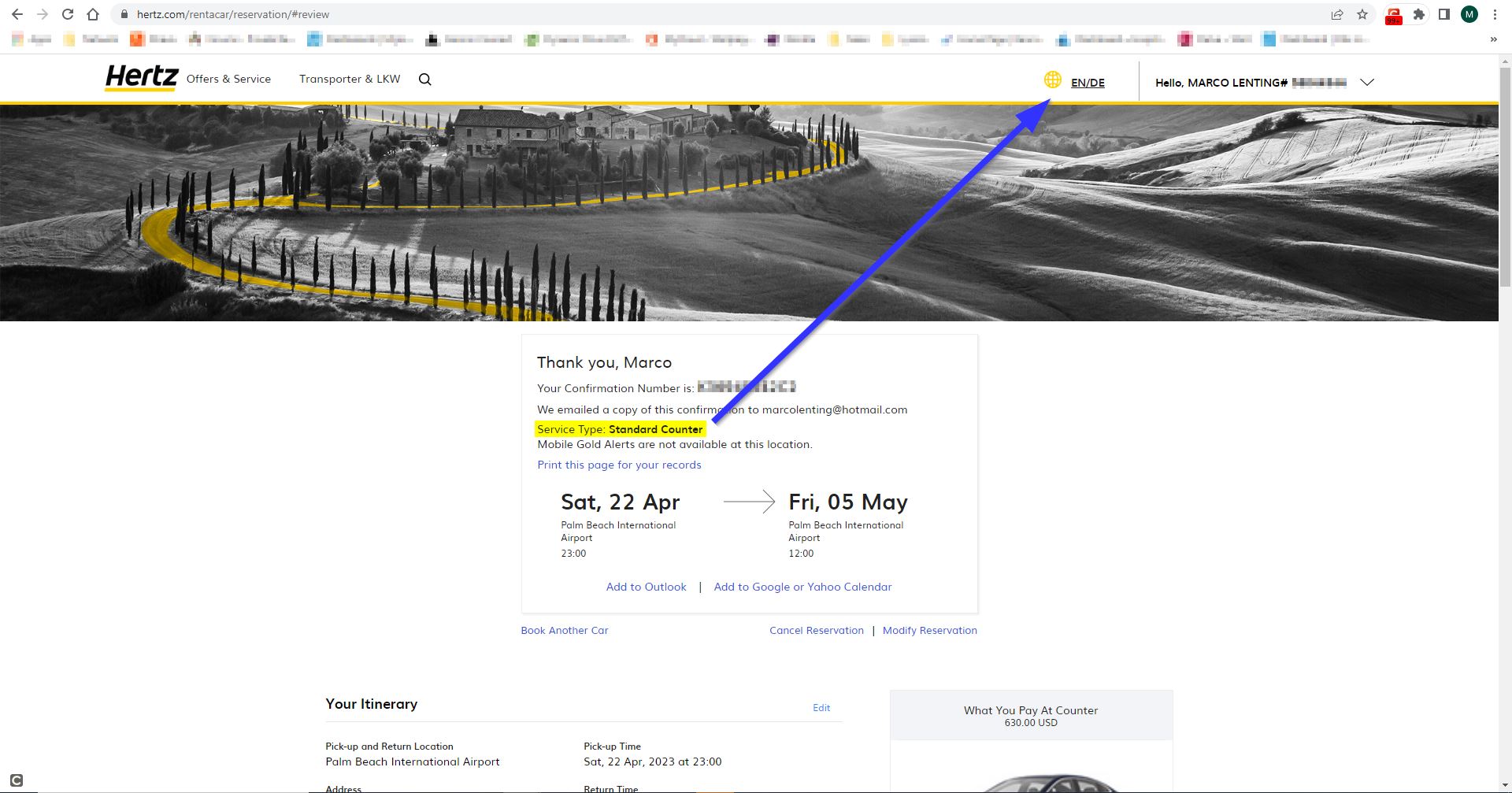The width and height of the screenshot is (1512, 793).
Task: Click the Hertz logo
Action: 142,78
